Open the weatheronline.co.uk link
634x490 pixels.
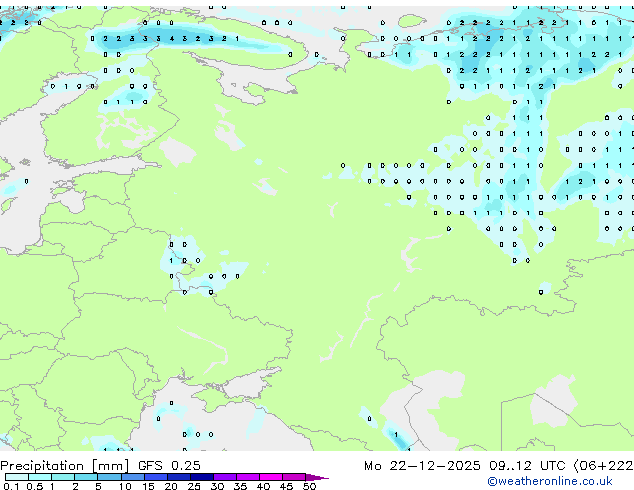click(550, 481)
